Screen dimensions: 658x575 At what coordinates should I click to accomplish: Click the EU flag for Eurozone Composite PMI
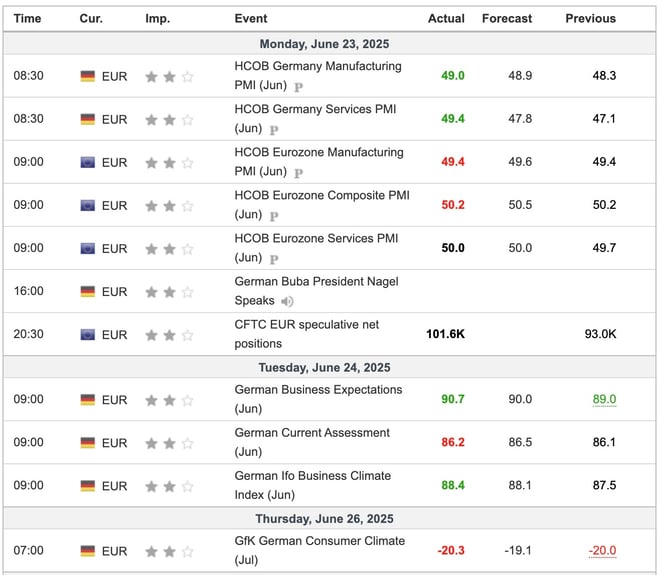click(88, 206)
